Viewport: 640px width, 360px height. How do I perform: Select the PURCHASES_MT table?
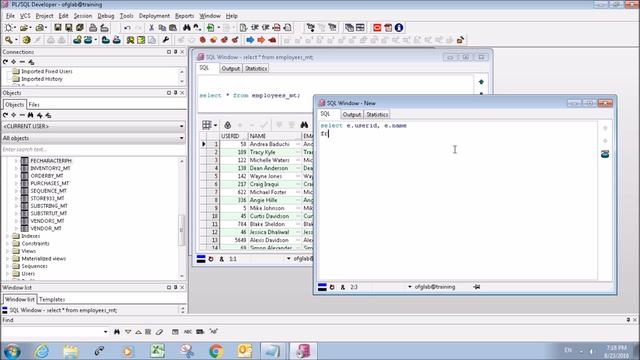(49, 183)
